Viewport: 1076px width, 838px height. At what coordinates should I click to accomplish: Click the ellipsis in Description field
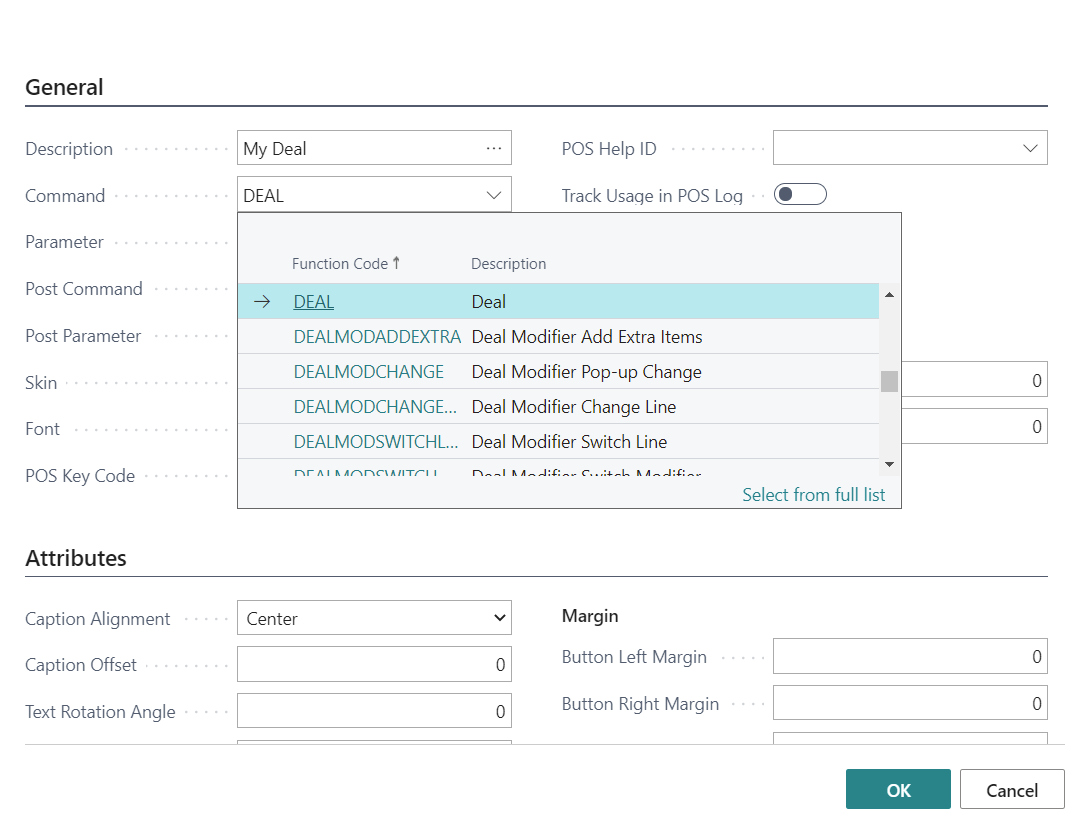tap(494, 148)
